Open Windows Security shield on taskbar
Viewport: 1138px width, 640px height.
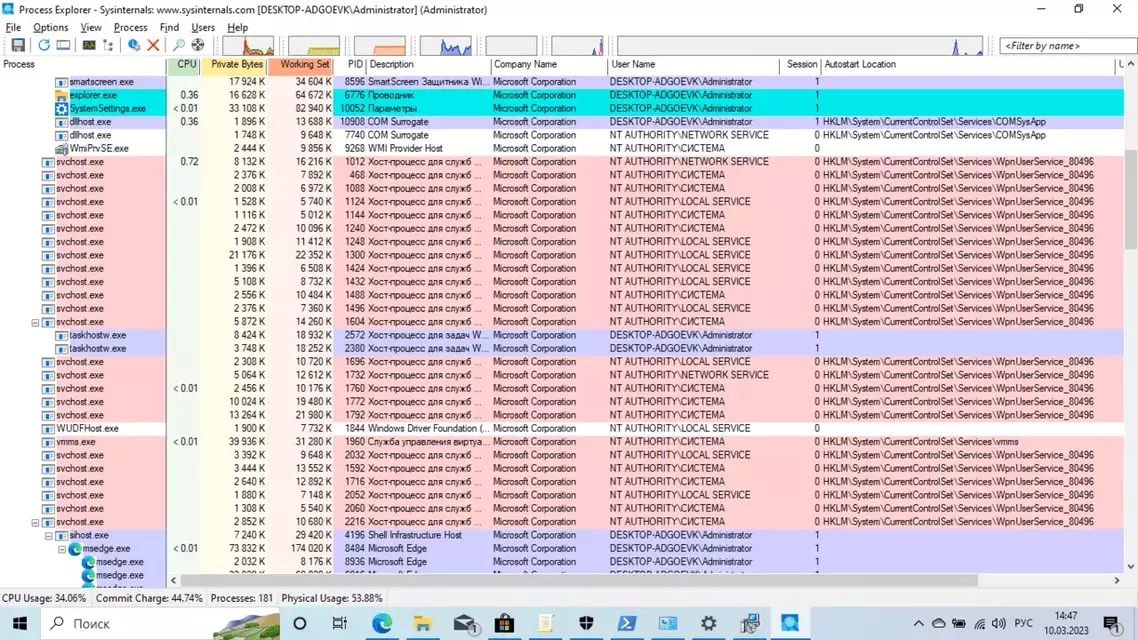pos(586,623)
